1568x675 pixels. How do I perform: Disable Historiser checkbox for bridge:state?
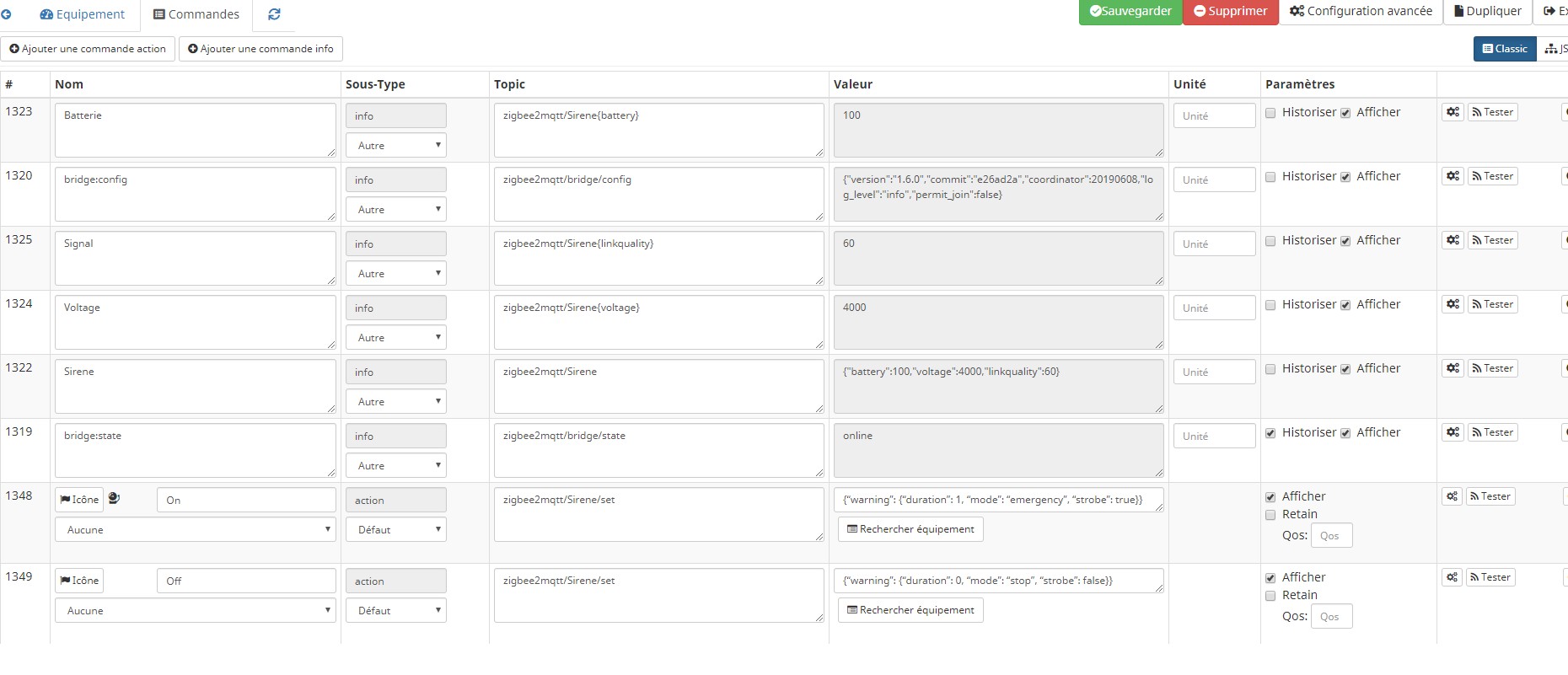pos(1270,433)
